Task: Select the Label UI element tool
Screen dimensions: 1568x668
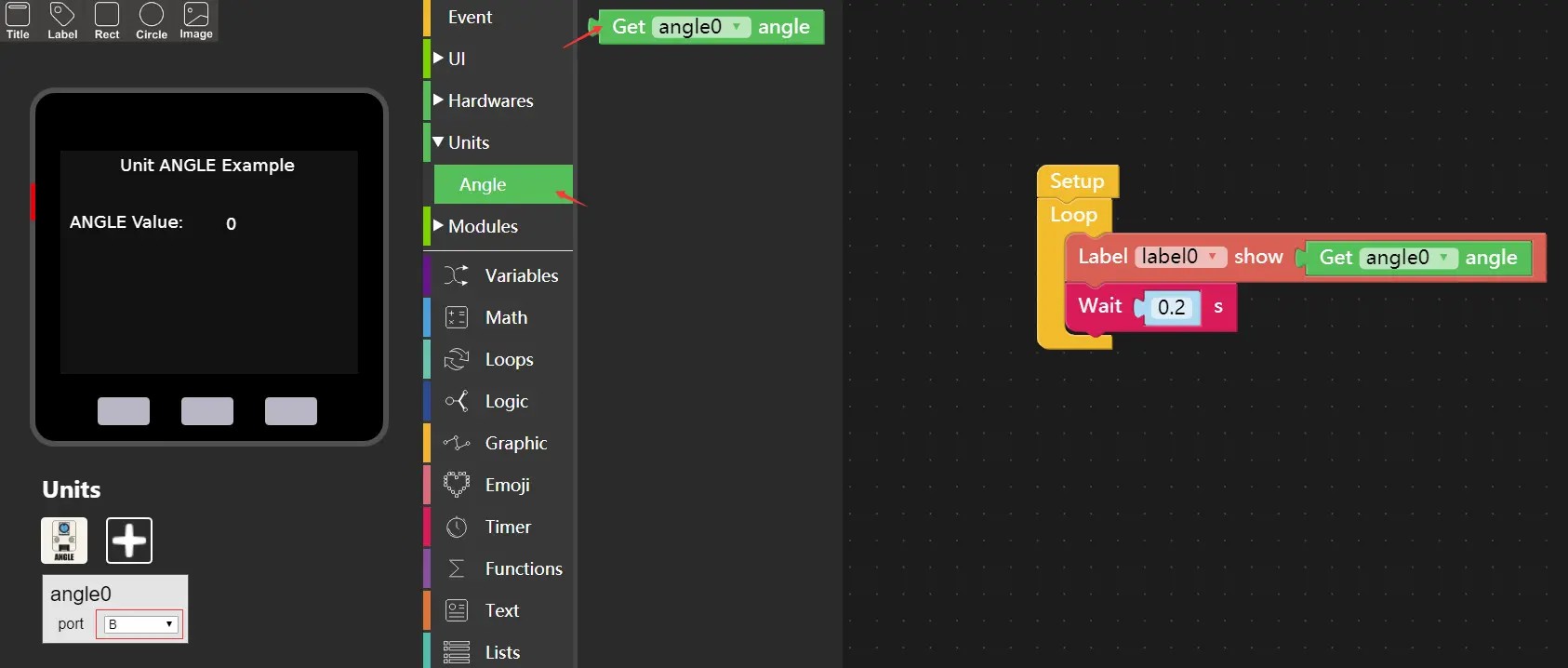Action: pyautogui.click(x=62, y=20)
